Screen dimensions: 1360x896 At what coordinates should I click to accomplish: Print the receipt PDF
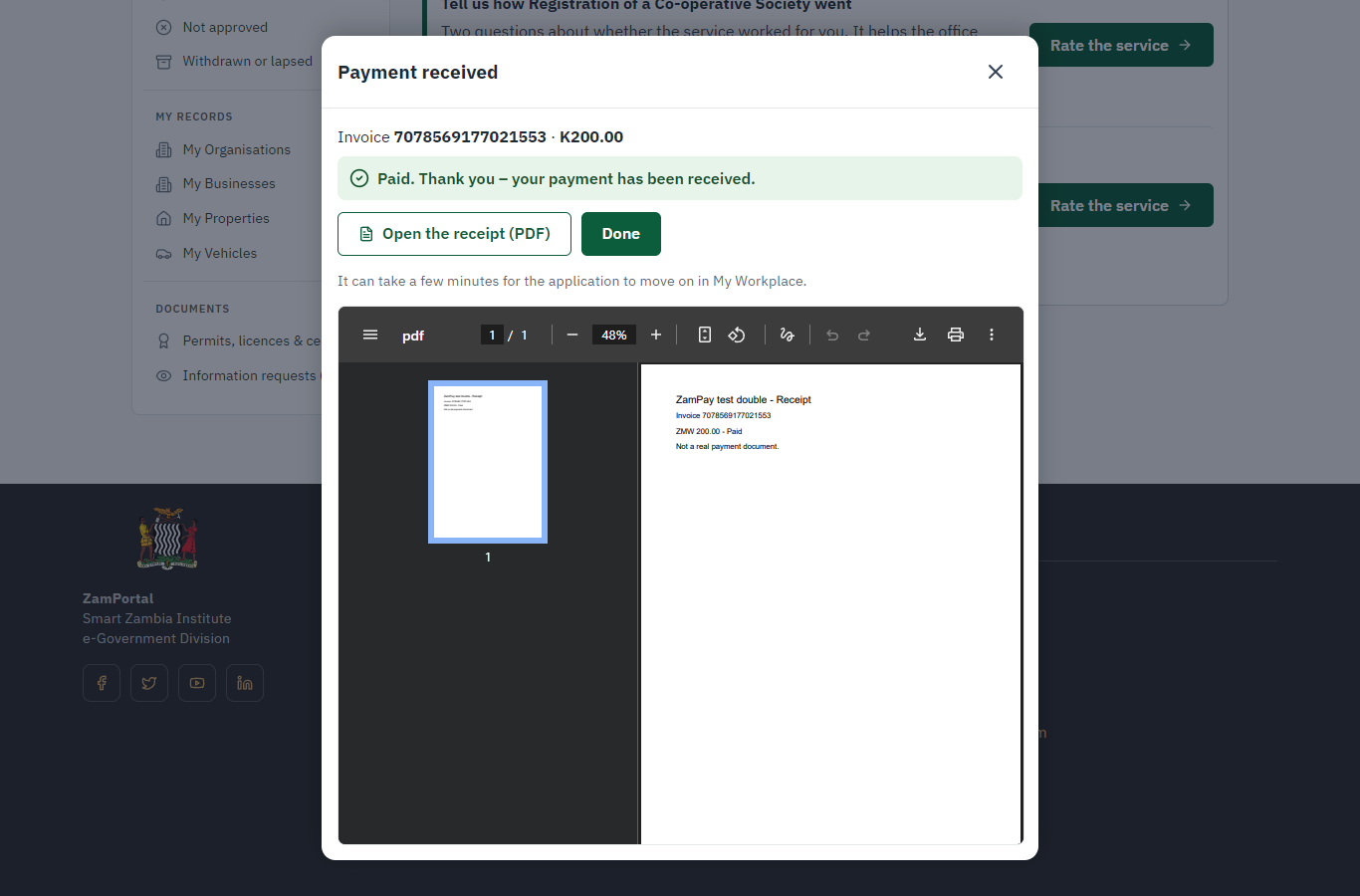[x=956, y=335]
